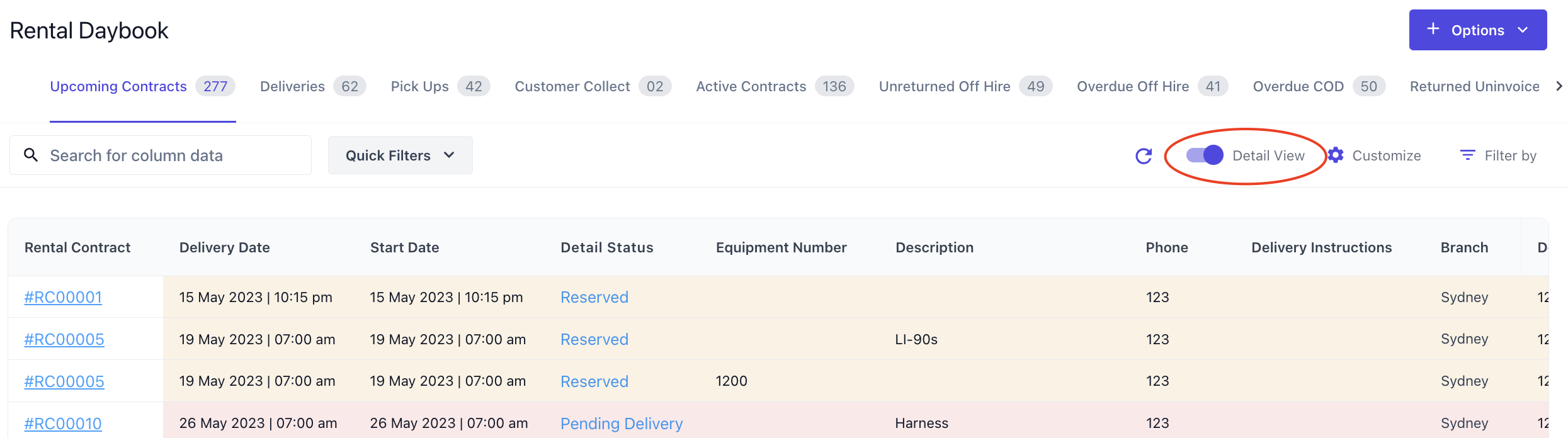The height and width of the screenshot is (438, 1568).
Task: Open rental contract #RC00001
Action: 63,298
